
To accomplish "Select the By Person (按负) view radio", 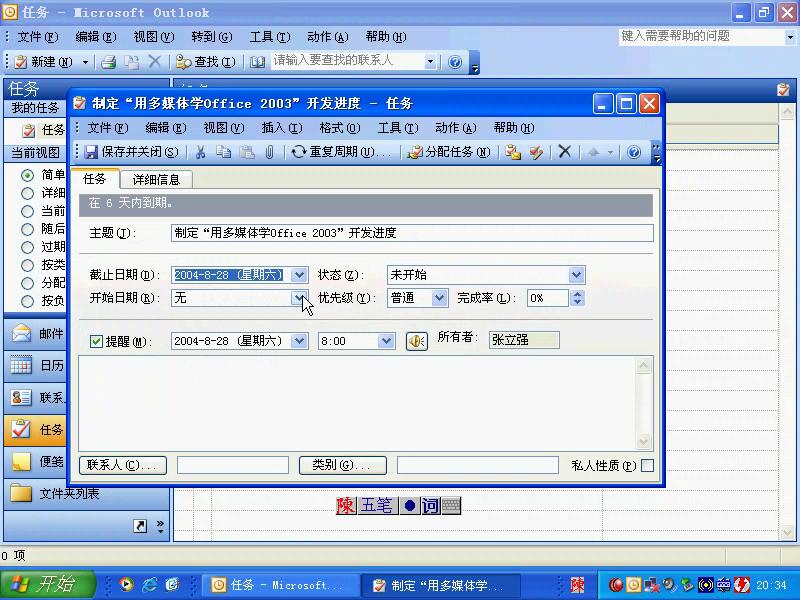I will tap(28, 301).
